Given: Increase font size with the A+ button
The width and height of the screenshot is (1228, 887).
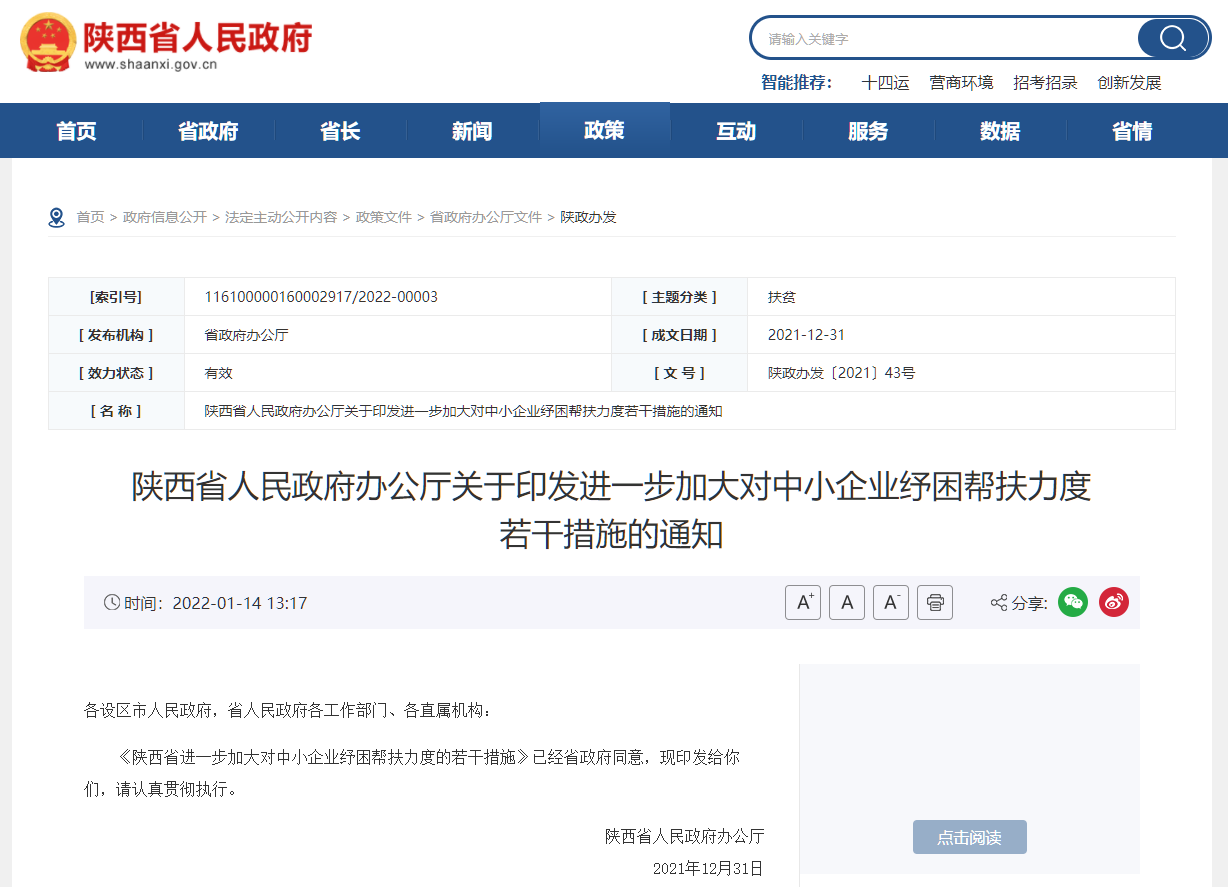Looking at the screenshot, I should coord(803,602).
